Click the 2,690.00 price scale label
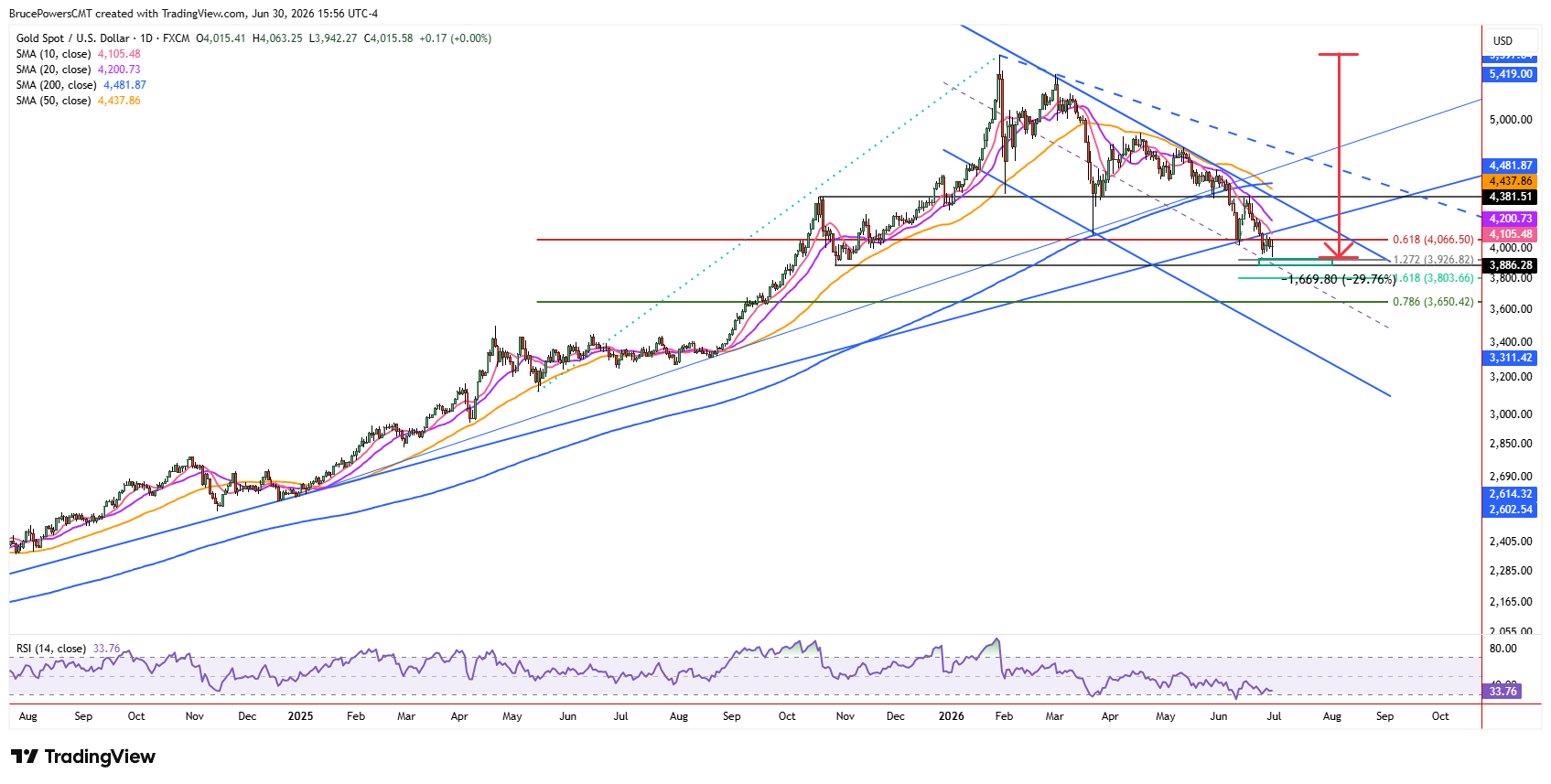The image size is (1551, 784). pyautogui.click(x=1511, y=477)
